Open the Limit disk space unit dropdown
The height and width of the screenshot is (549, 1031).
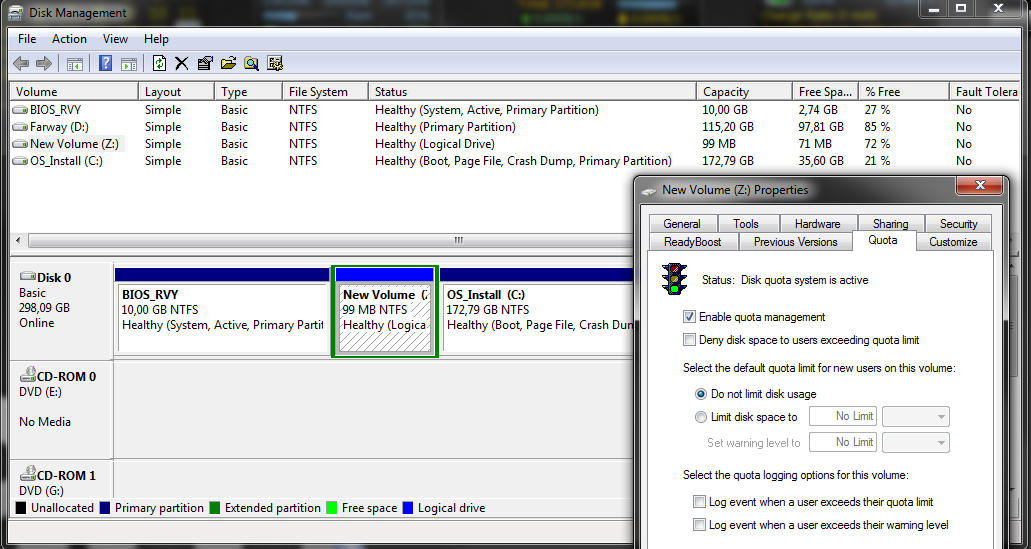click(916, 416)
